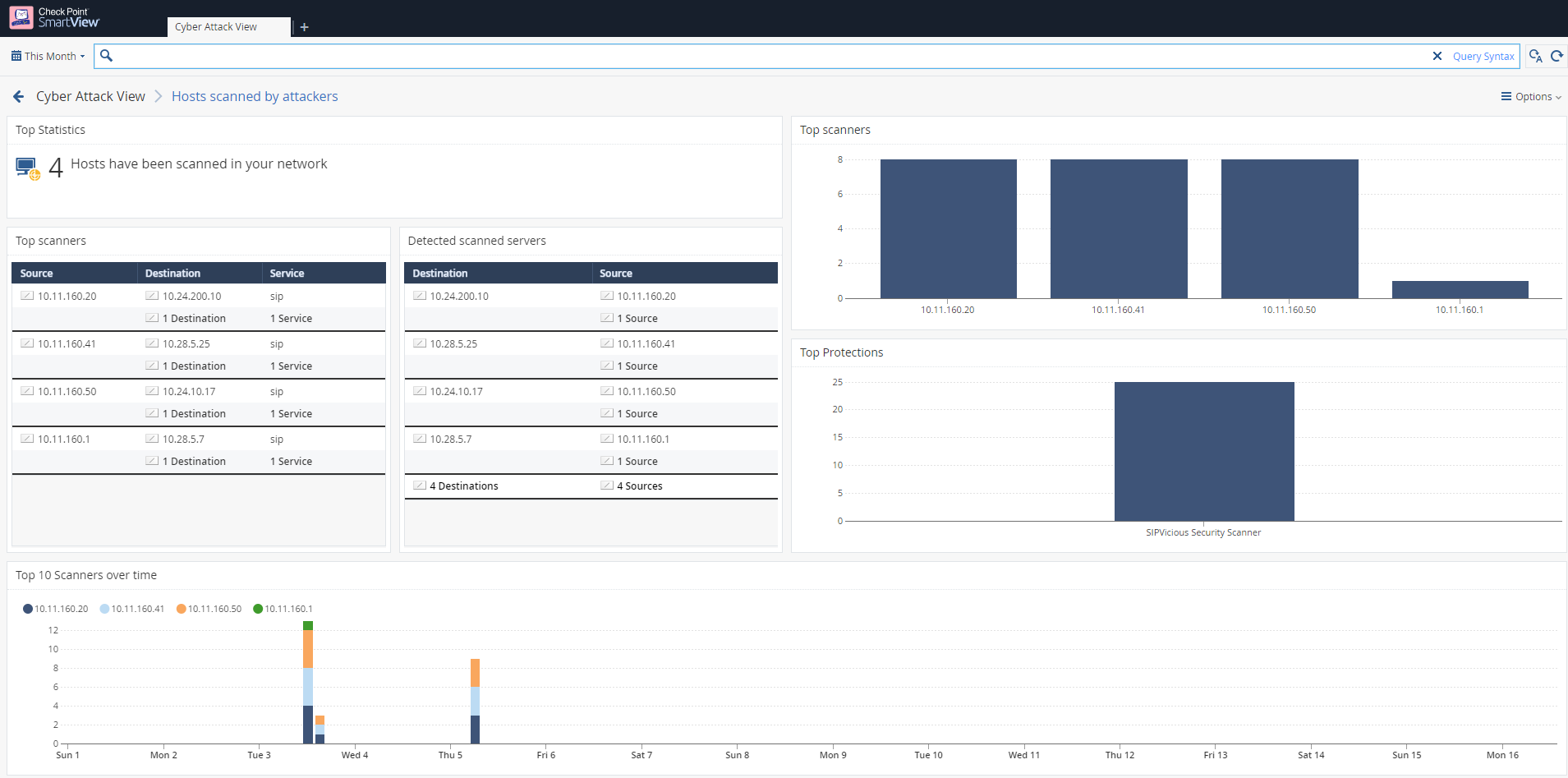Go to Cyber Attack View breadcrumb
1568x778 pixels.
(x=90, y=96)
